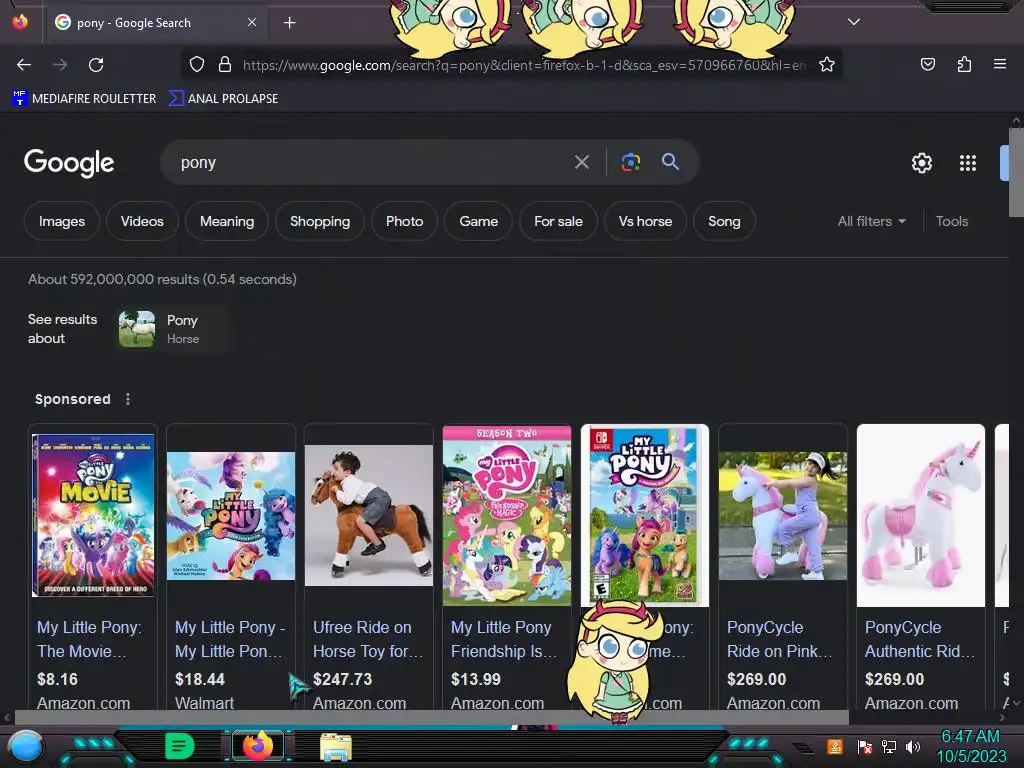Screen dimensions: 1024x768
Task: Open the Action Center flag tray icon
Action: (865, 746)
